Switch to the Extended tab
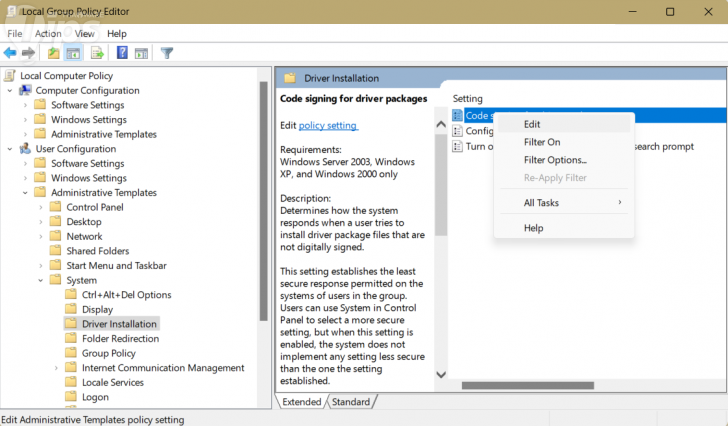 click(301, 402)
